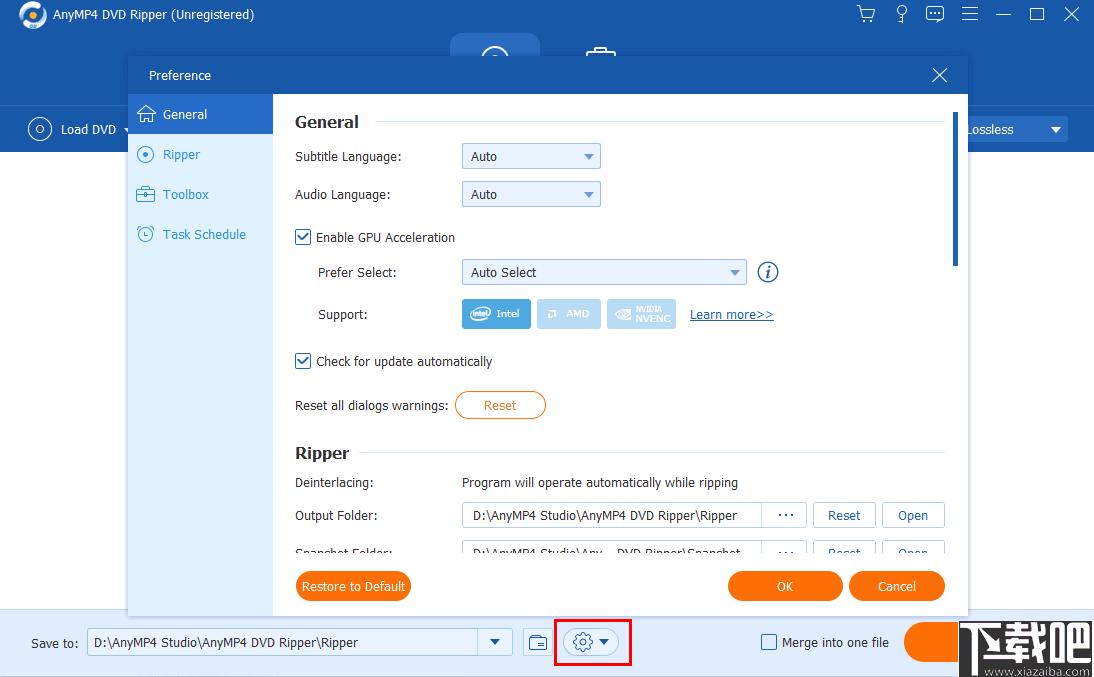
Task: Click the AnyMP4 DVD Ripper logo
Action: pyautogui.click(x=32, y=15)
